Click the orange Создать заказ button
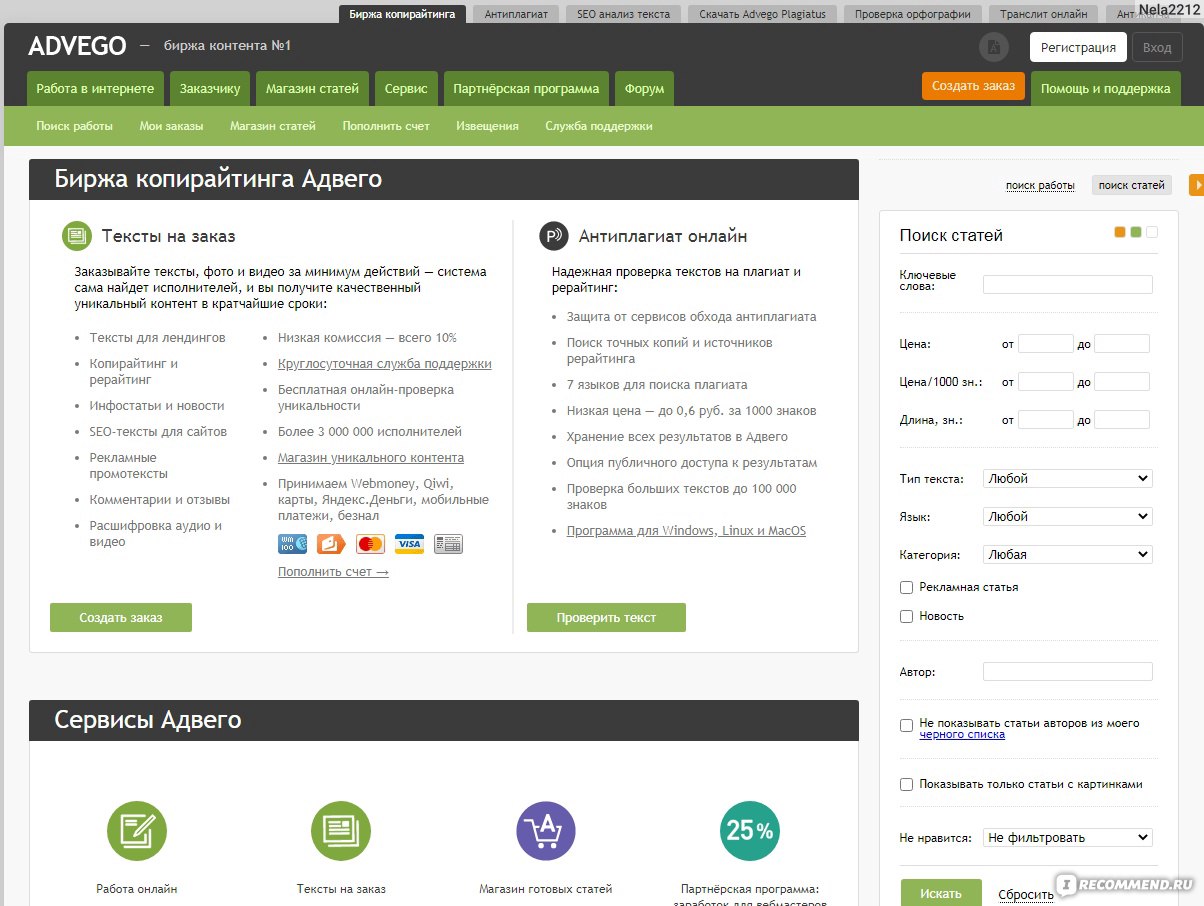 pos(973,86)
